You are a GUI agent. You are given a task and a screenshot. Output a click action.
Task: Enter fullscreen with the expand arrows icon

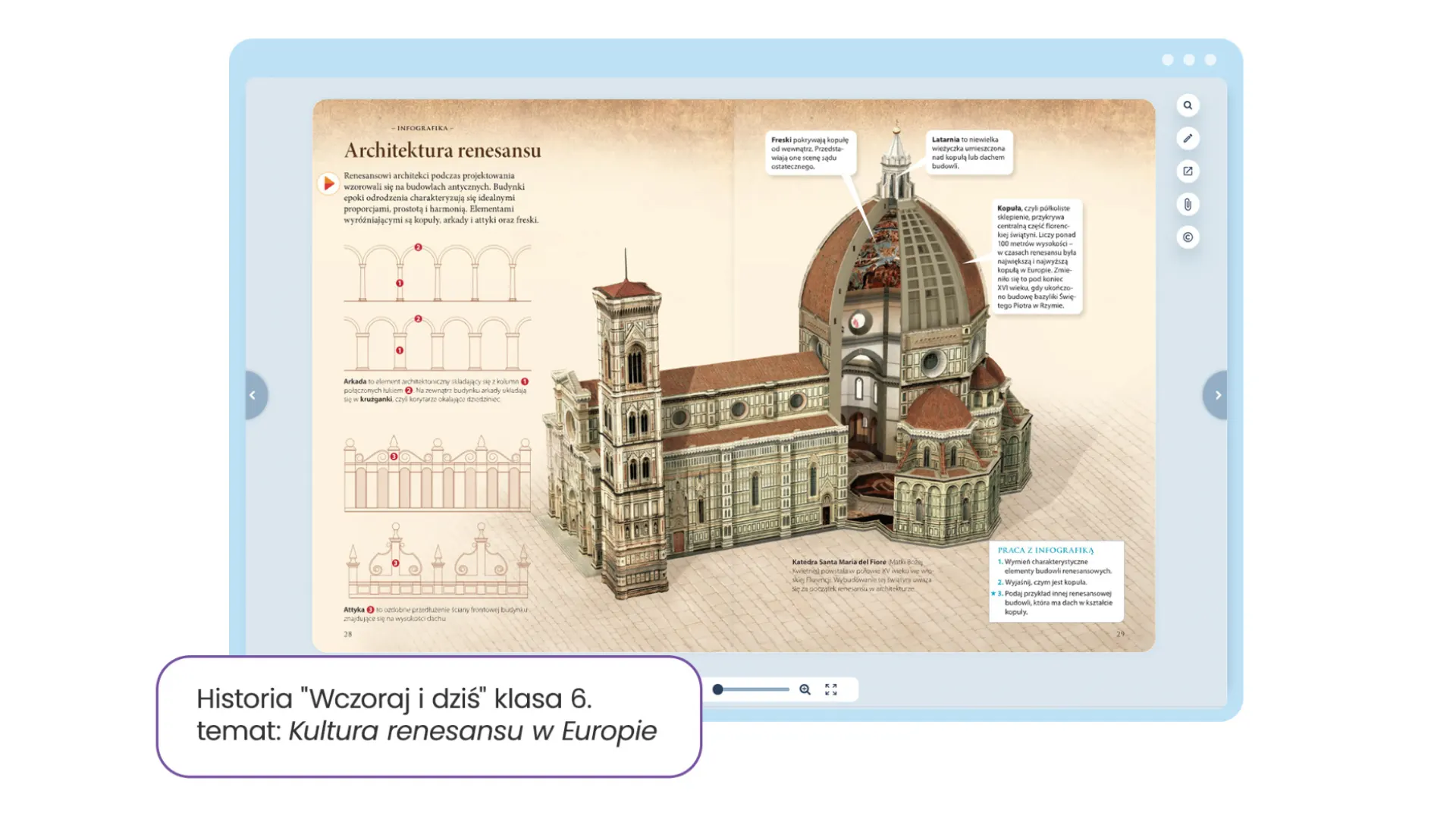pos(831,689)
